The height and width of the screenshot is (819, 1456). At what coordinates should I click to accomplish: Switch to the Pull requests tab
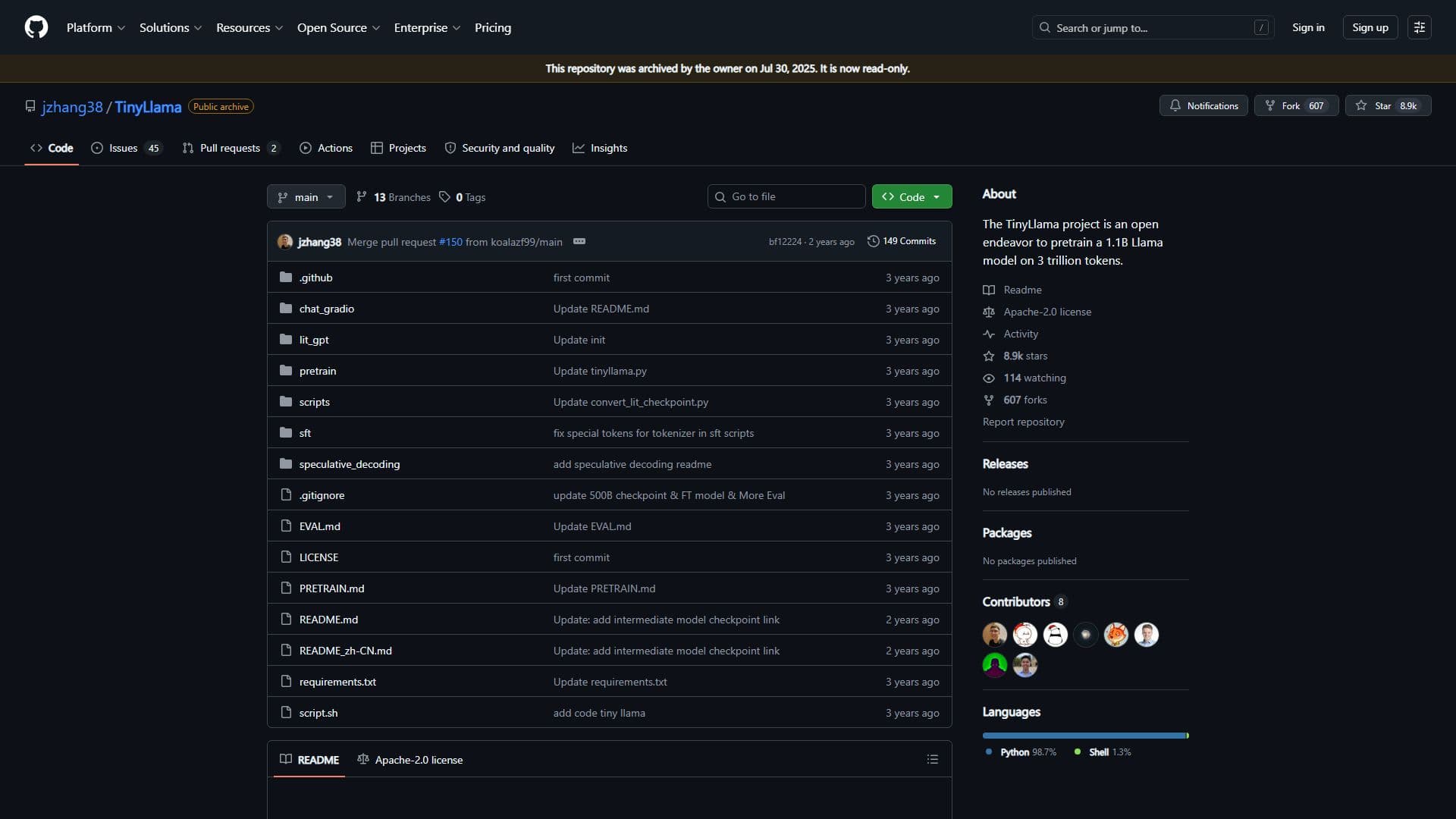tap(231, 148)
